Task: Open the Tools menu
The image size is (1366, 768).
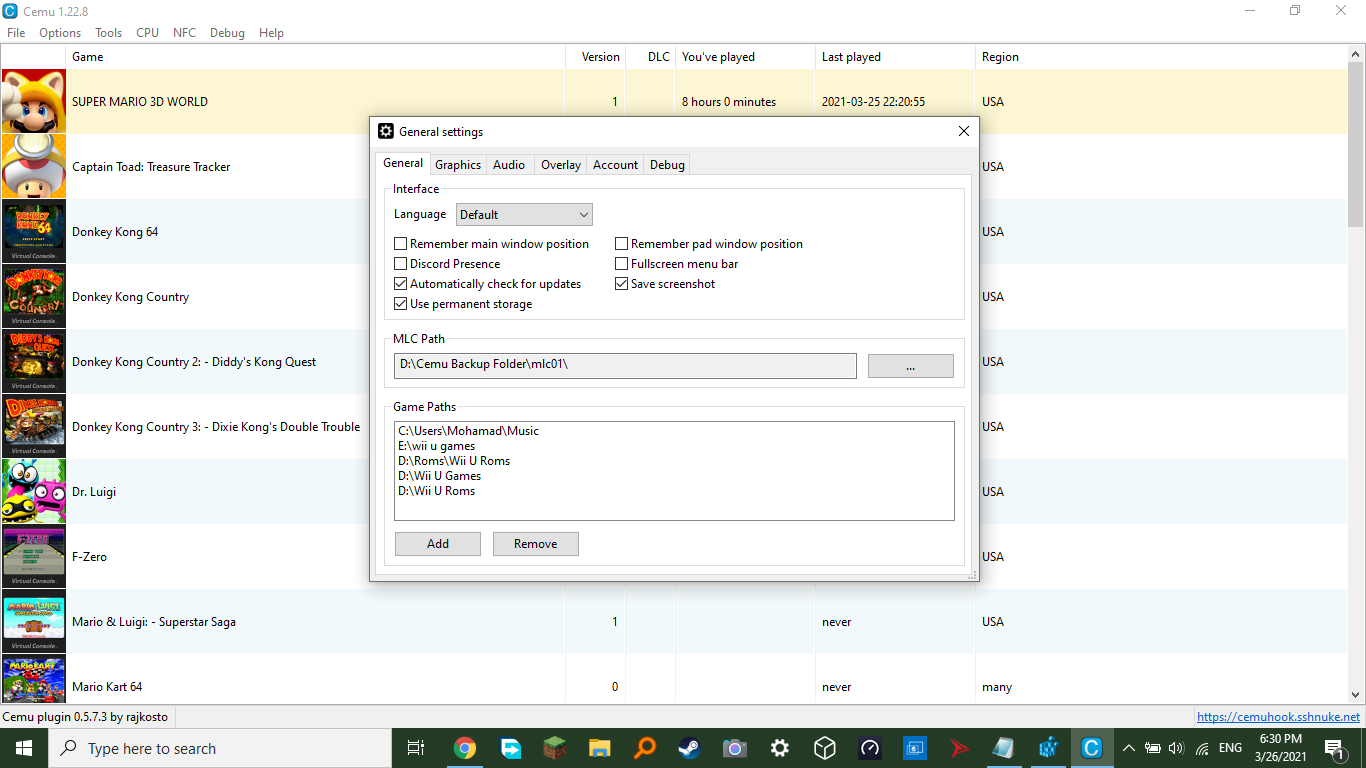Action: pyautogui.click(x=109, y=33)
